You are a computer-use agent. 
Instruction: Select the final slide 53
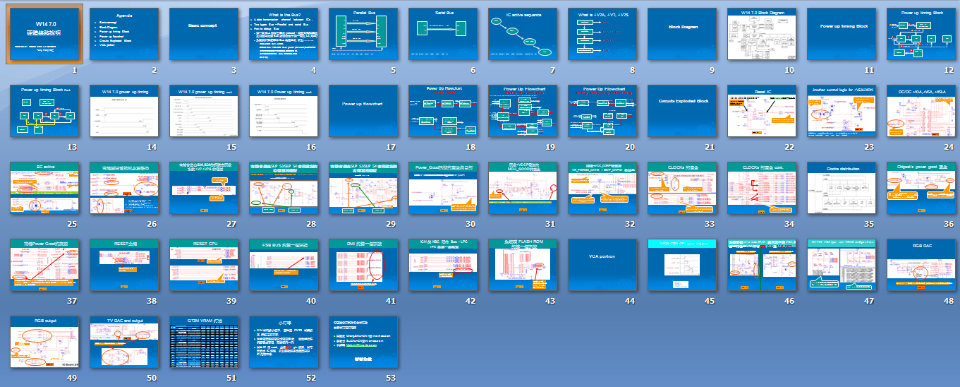click(x=363, y=342)
